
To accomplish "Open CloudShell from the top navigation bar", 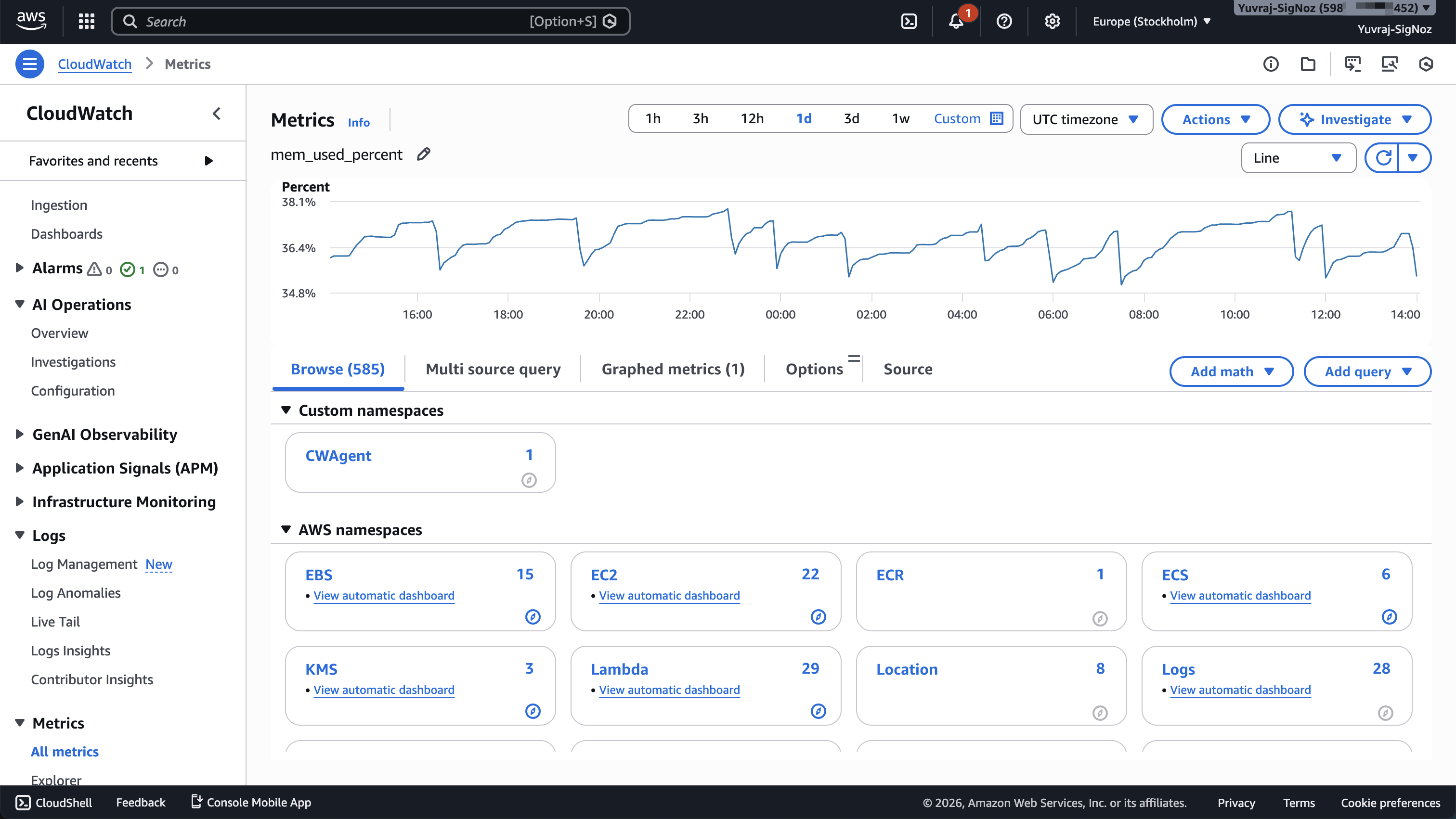I will pos(909,21).
